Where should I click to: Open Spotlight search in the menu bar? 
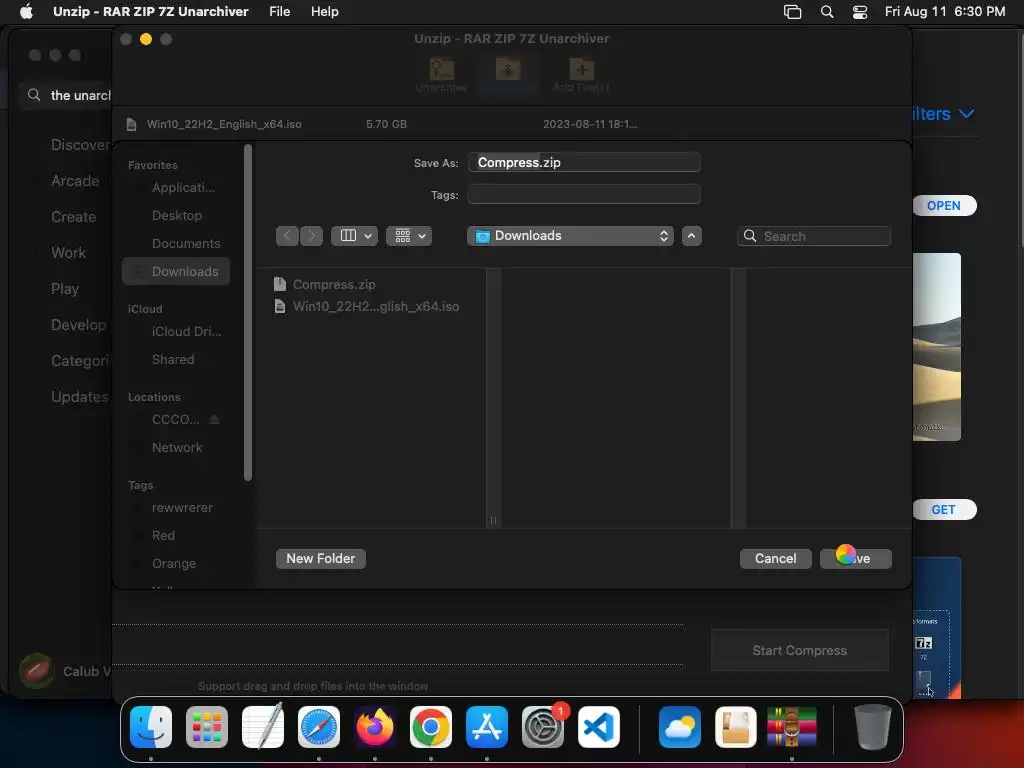pos(827,12)
